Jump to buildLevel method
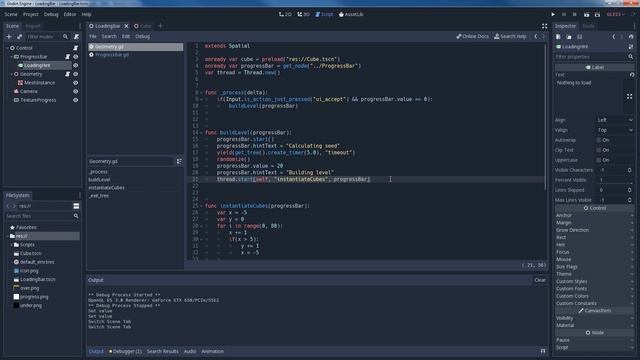 (99, 180)
